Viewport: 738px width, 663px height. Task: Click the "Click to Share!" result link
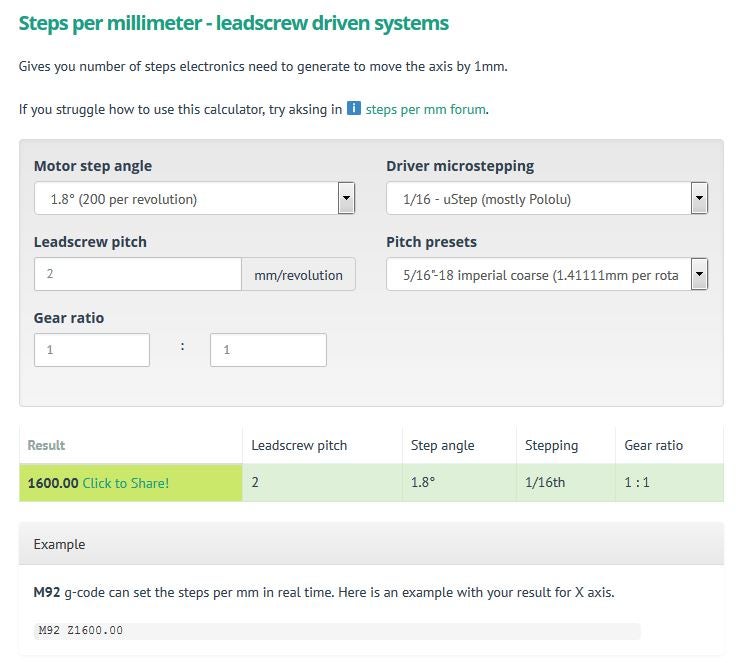[126, 483]
